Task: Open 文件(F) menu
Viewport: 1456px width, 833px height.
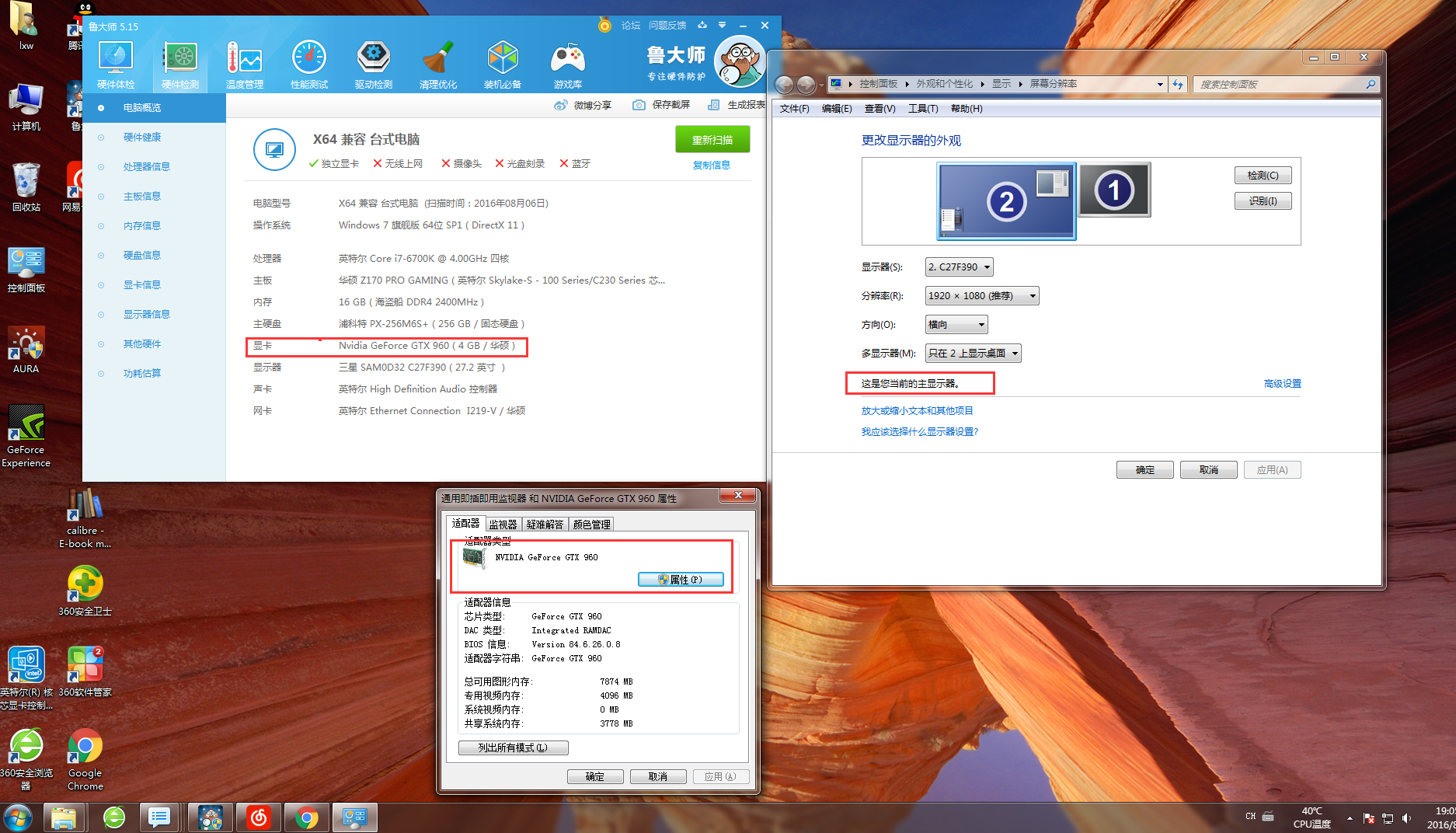Action: (x=794, y=109)
